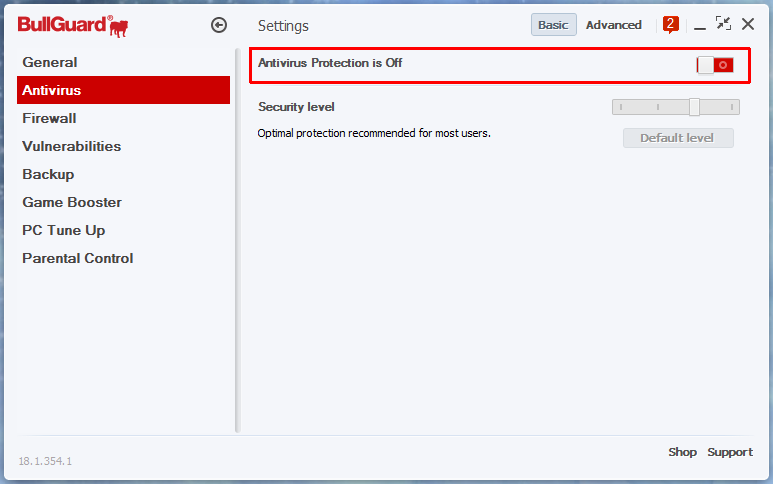Image resolution: width=773 pixels, height=484 pixels.
Task: Click the 'Antivirus Protection is Off' label
Action: tap(330, 63)
